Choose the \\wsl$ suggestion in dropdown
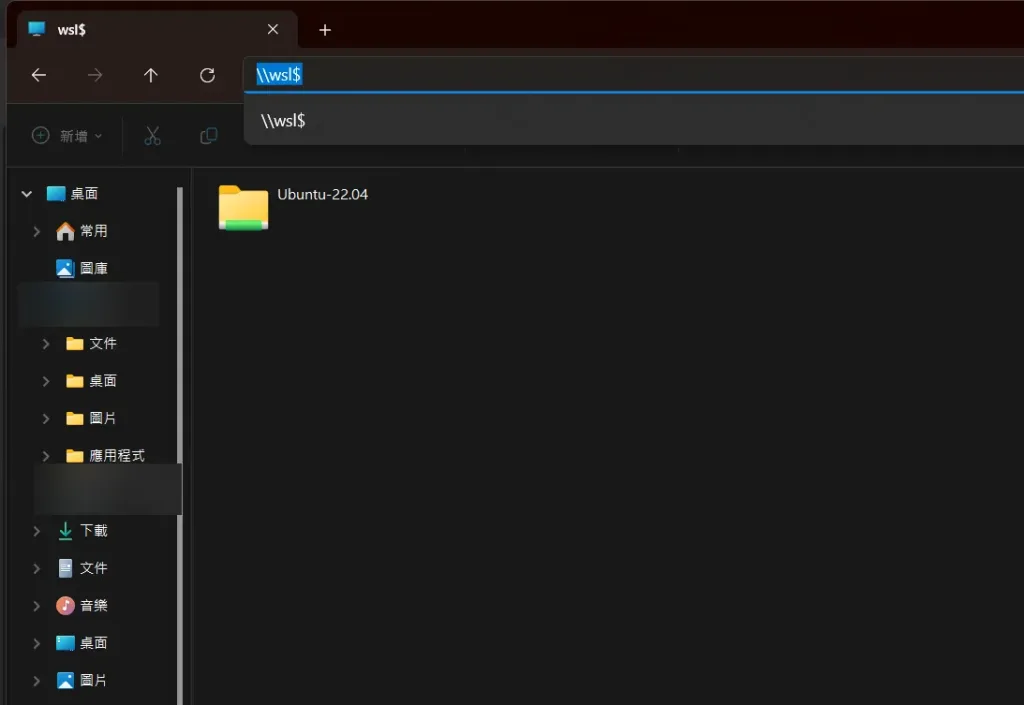Screen dimensions: 1024x705 click(x=633, y=121)
